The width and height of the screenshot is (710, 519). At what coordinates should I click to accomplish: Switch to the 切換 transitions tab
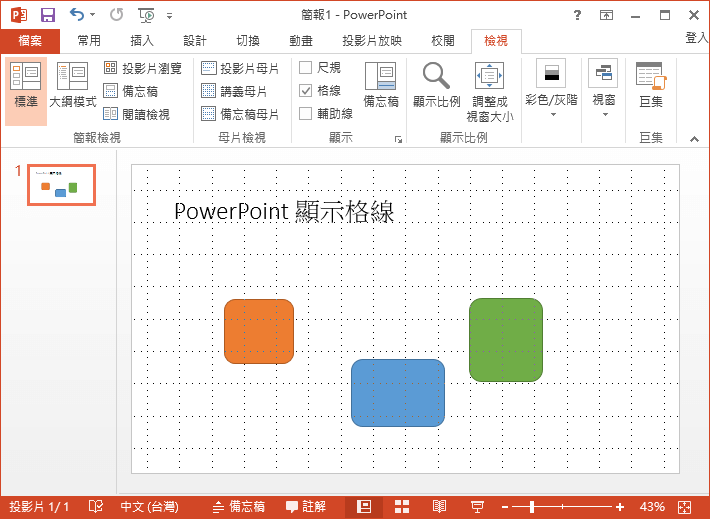tap(248, 41)
